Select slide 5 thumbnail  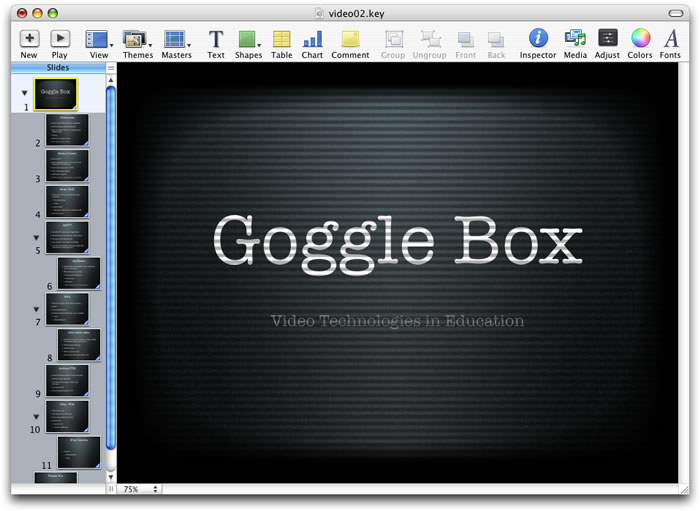[x=67, y=237]
